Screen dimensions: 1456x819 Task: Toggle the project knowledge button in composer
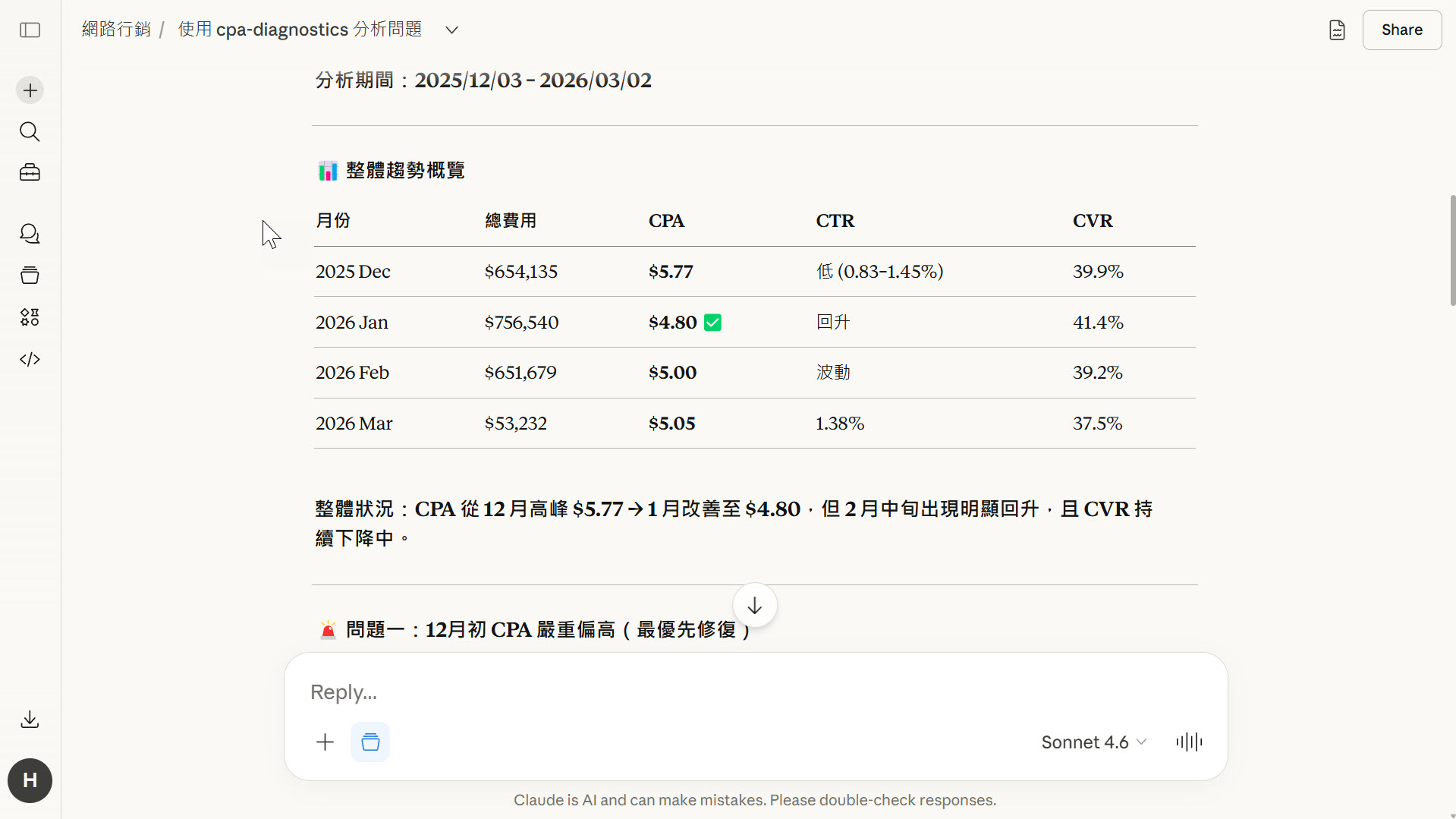(370, 742)
